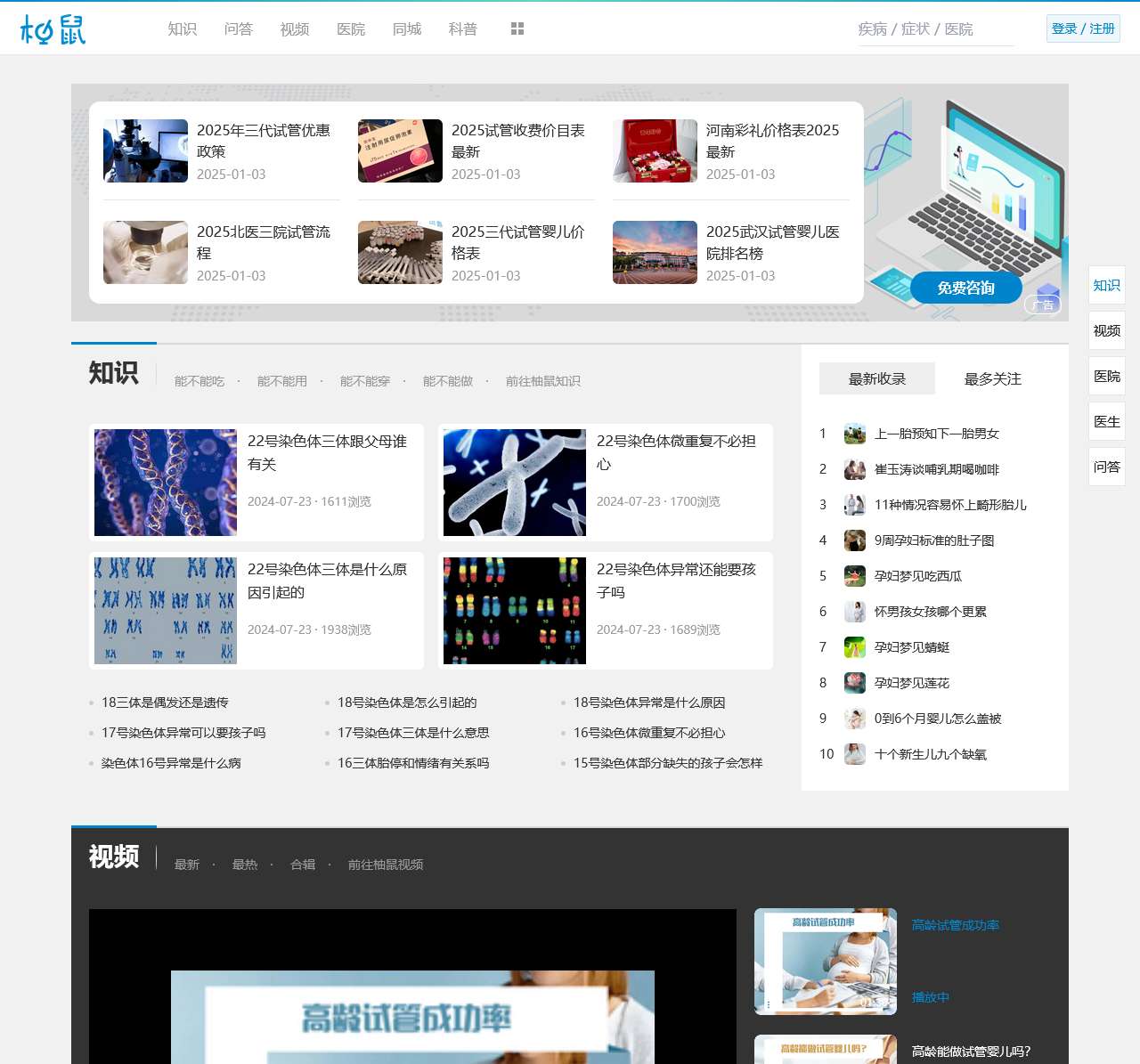Open article 2025年三代试管优惠政策
This screenshot has width=1140, height=1064.
(263, 141)
